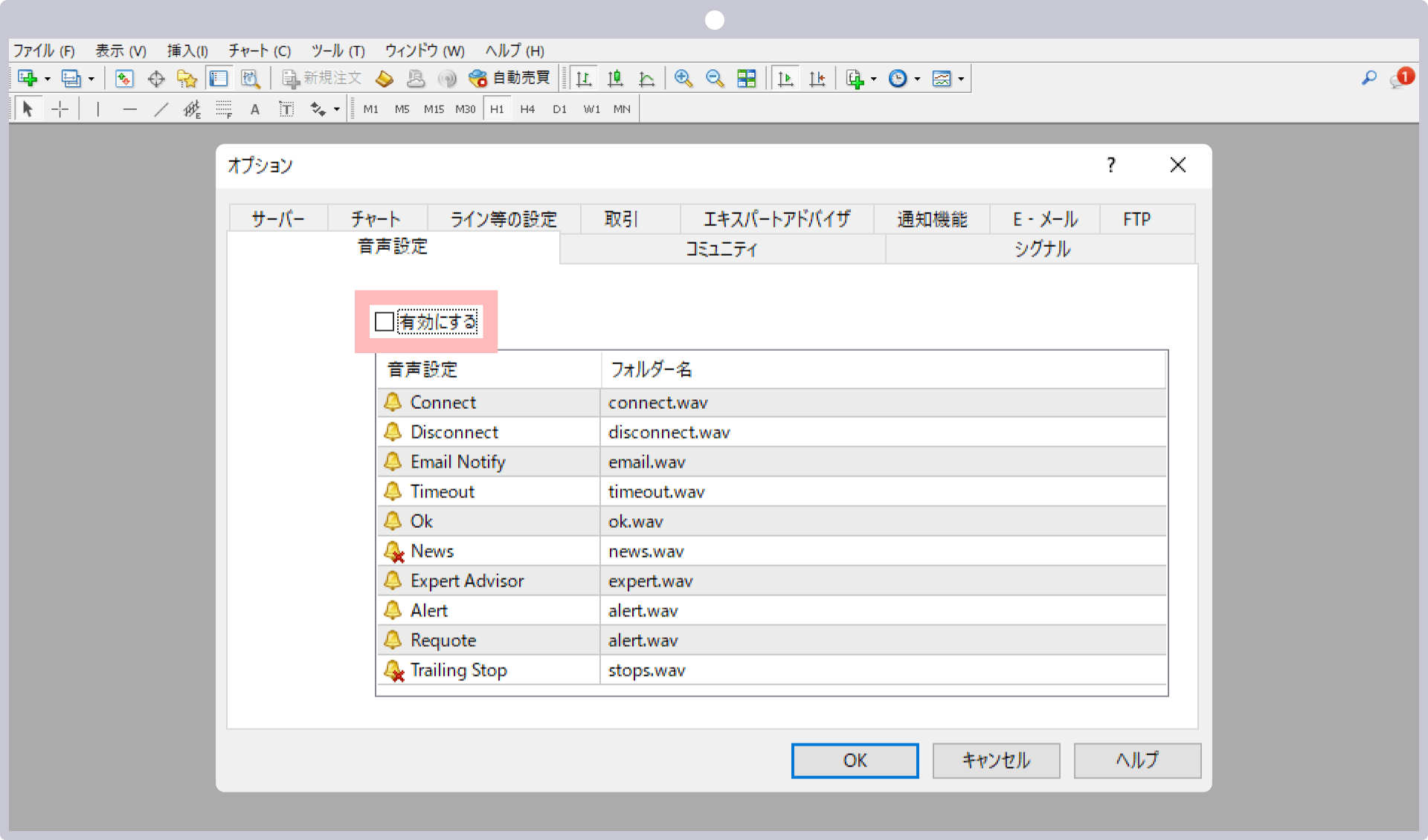The width and height of the screenshot is (1428, 840).
Task: Click the Connect bell icon
Action: coord(394,401)
